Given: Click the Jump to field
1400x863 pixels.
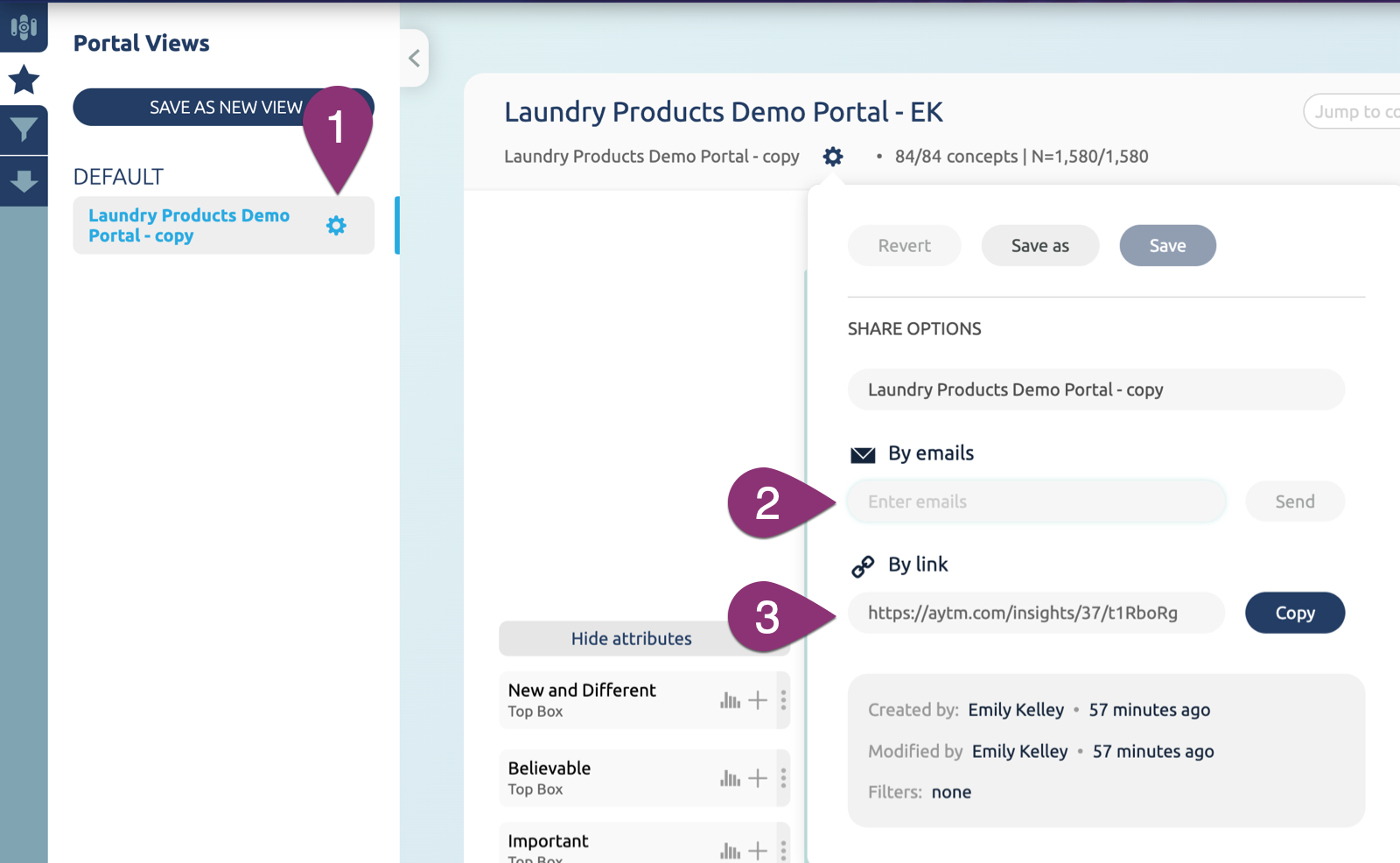Looking at the screenshot, I should click(1352, 111).
